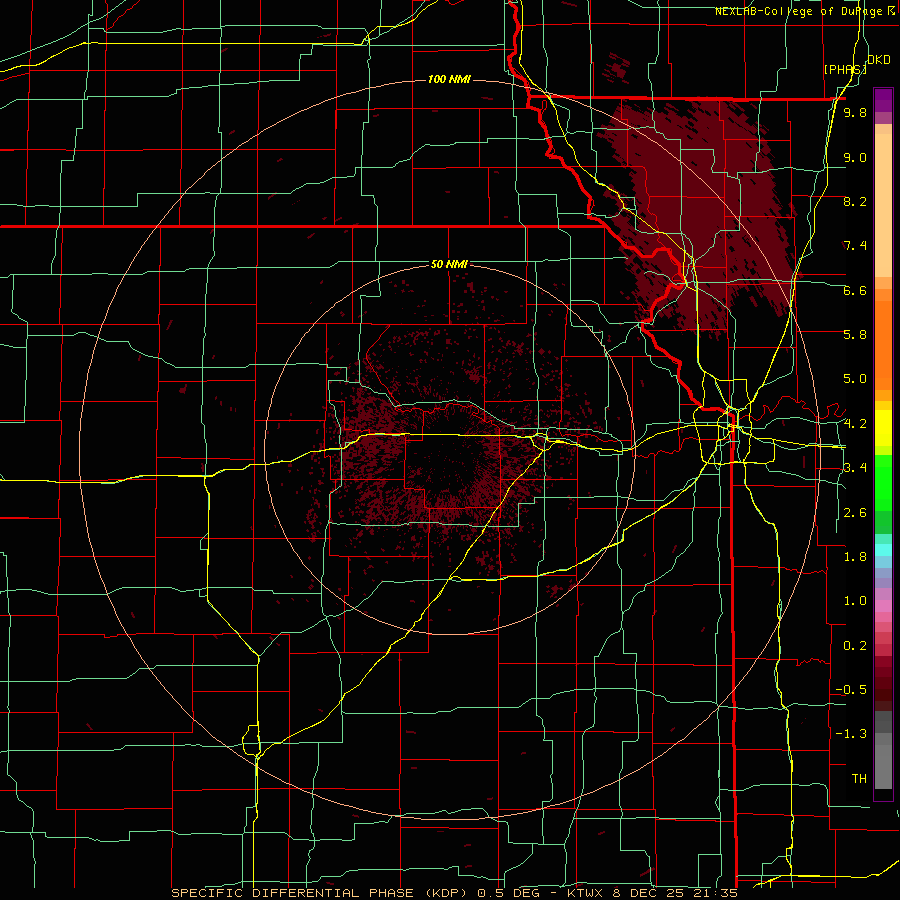The image size is (900, 900).
Task: Click the 9.0 value on the color scale
Action: (855, 158)
